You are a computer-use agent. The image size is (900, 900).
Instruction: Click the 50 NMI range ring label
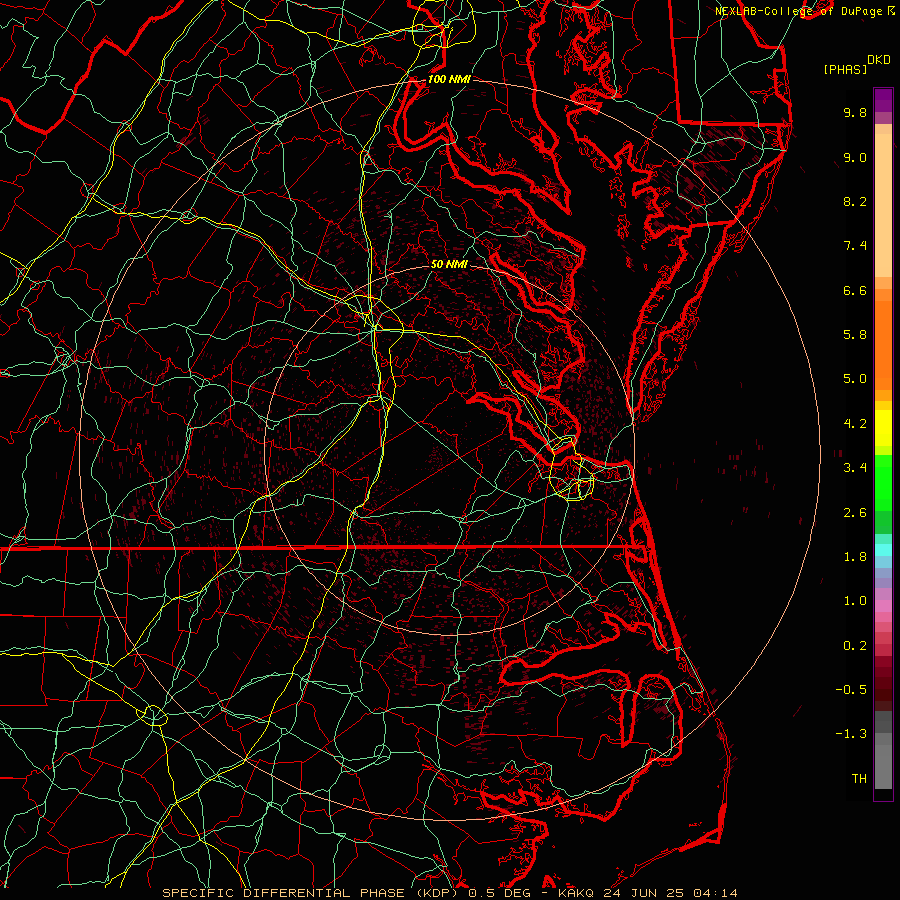[449, 264]
